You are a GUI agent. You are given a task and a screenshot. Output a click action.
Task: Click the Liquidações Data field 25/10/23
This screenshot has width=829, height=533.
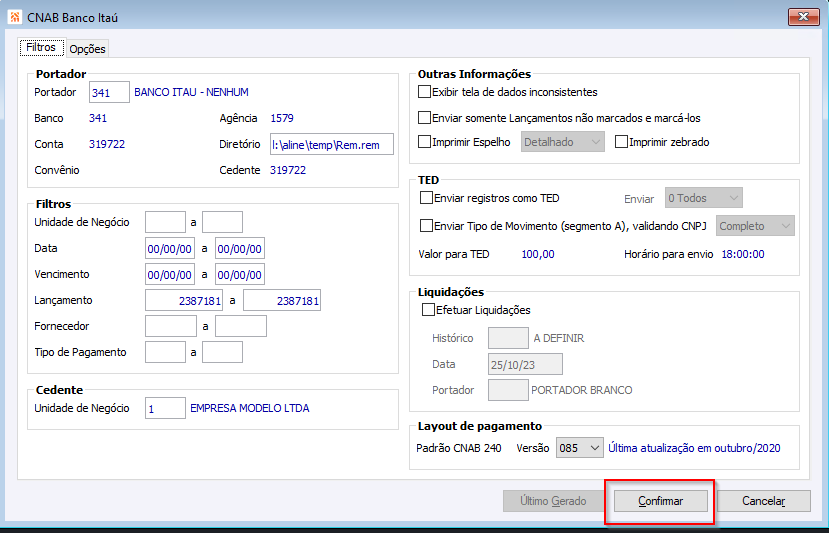click(525, 364)
